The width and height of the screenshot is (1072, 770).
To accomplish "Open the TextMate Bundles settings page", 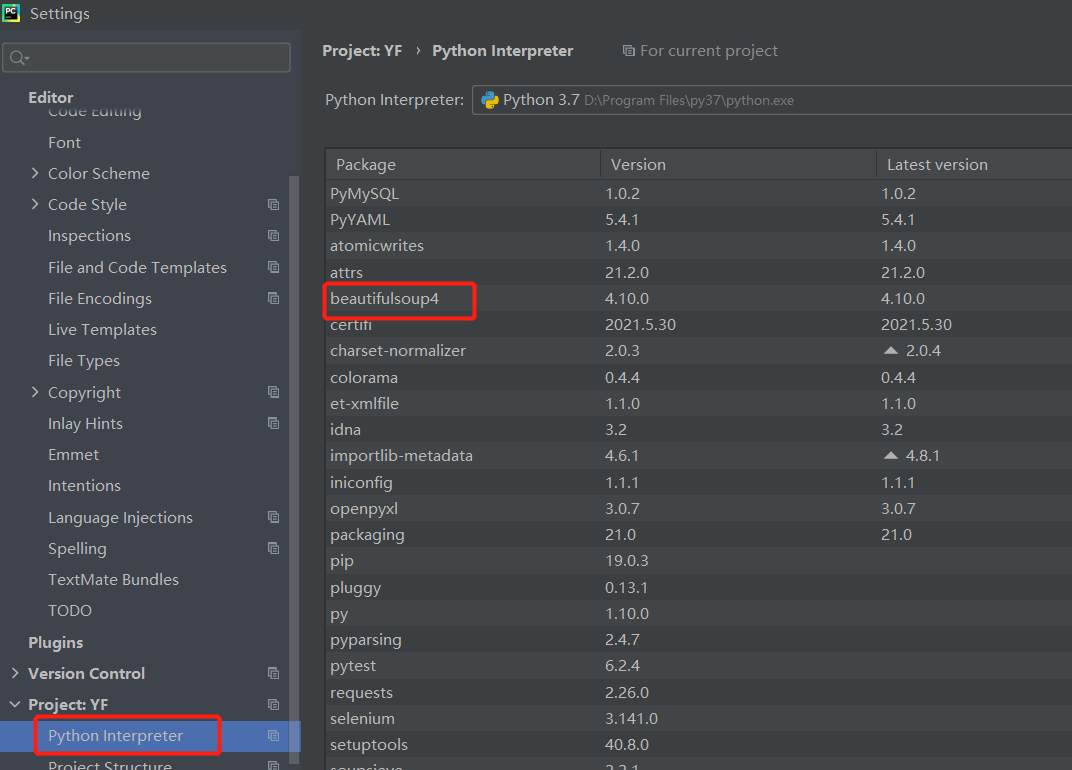I will 113,579.
